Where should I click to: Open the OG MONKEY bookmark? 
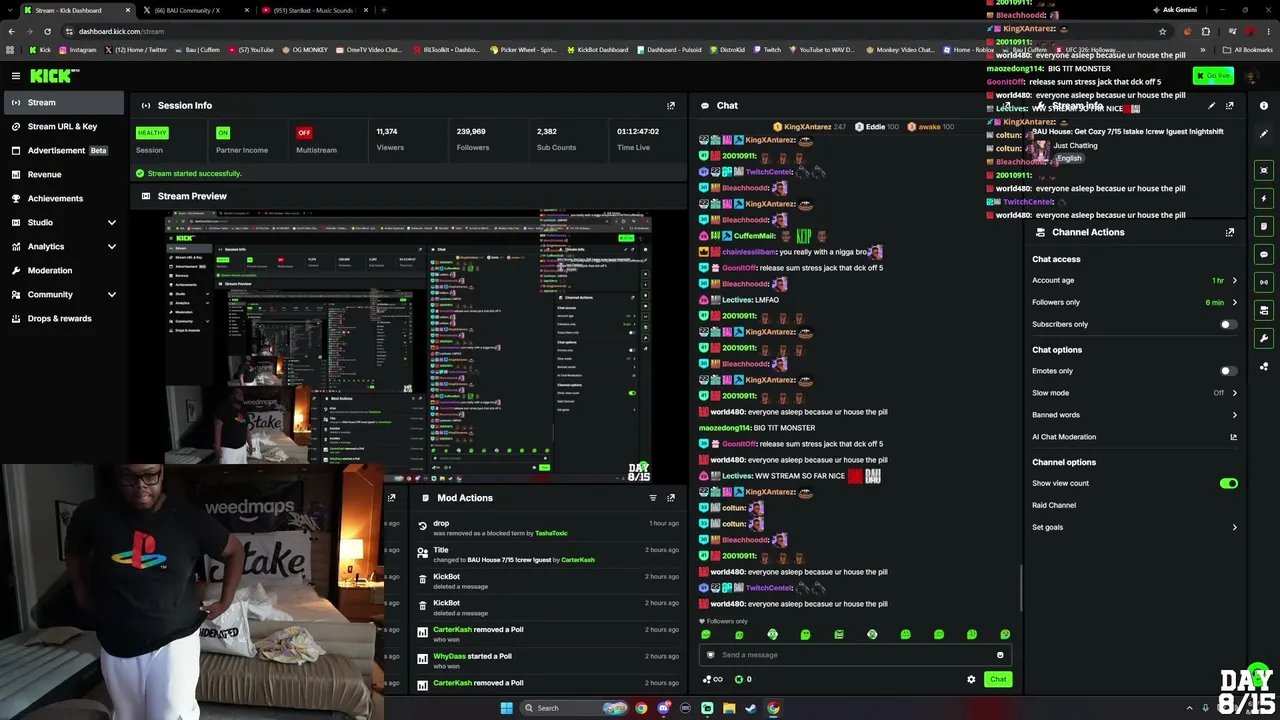(x=305, y=49)
